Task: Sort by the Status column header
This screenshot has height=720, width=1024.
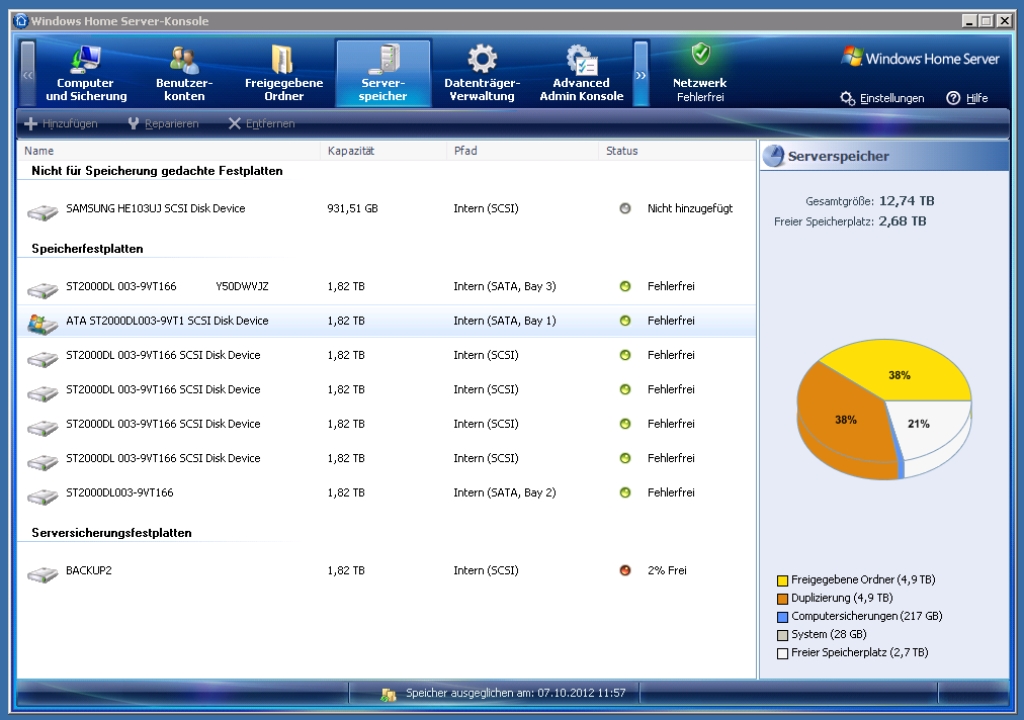Action: click(677, 151)
